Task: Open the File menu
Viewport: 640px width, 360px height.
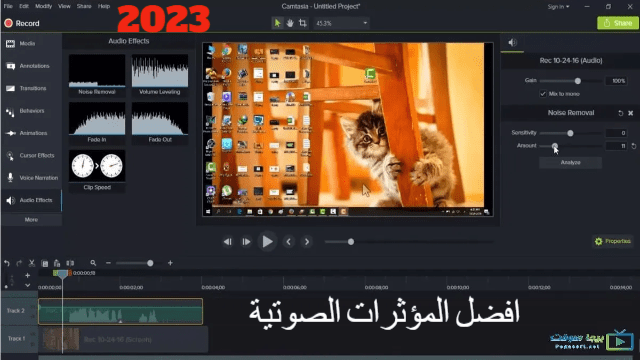Action: point(8,6)
